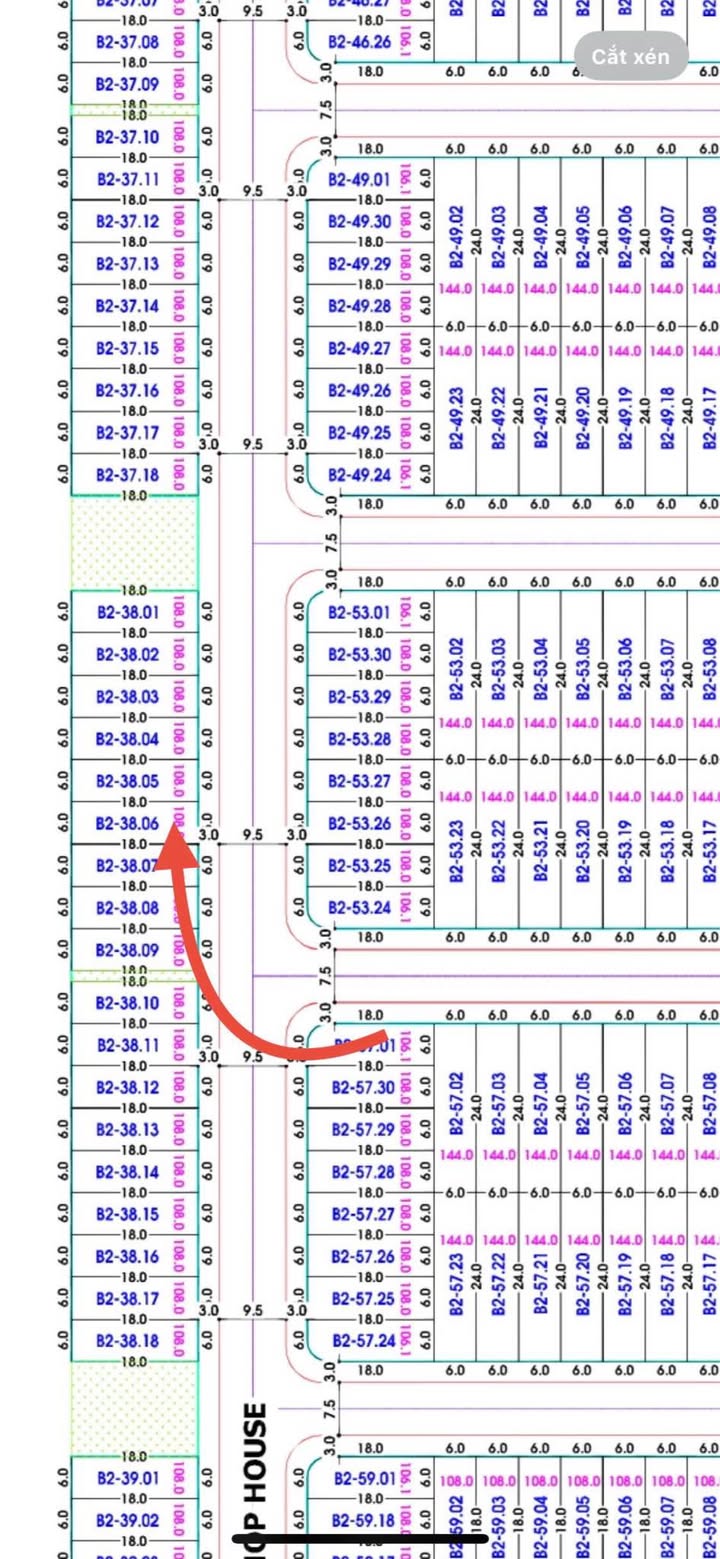Pick the B2-49.24 lot

[360, 475]
